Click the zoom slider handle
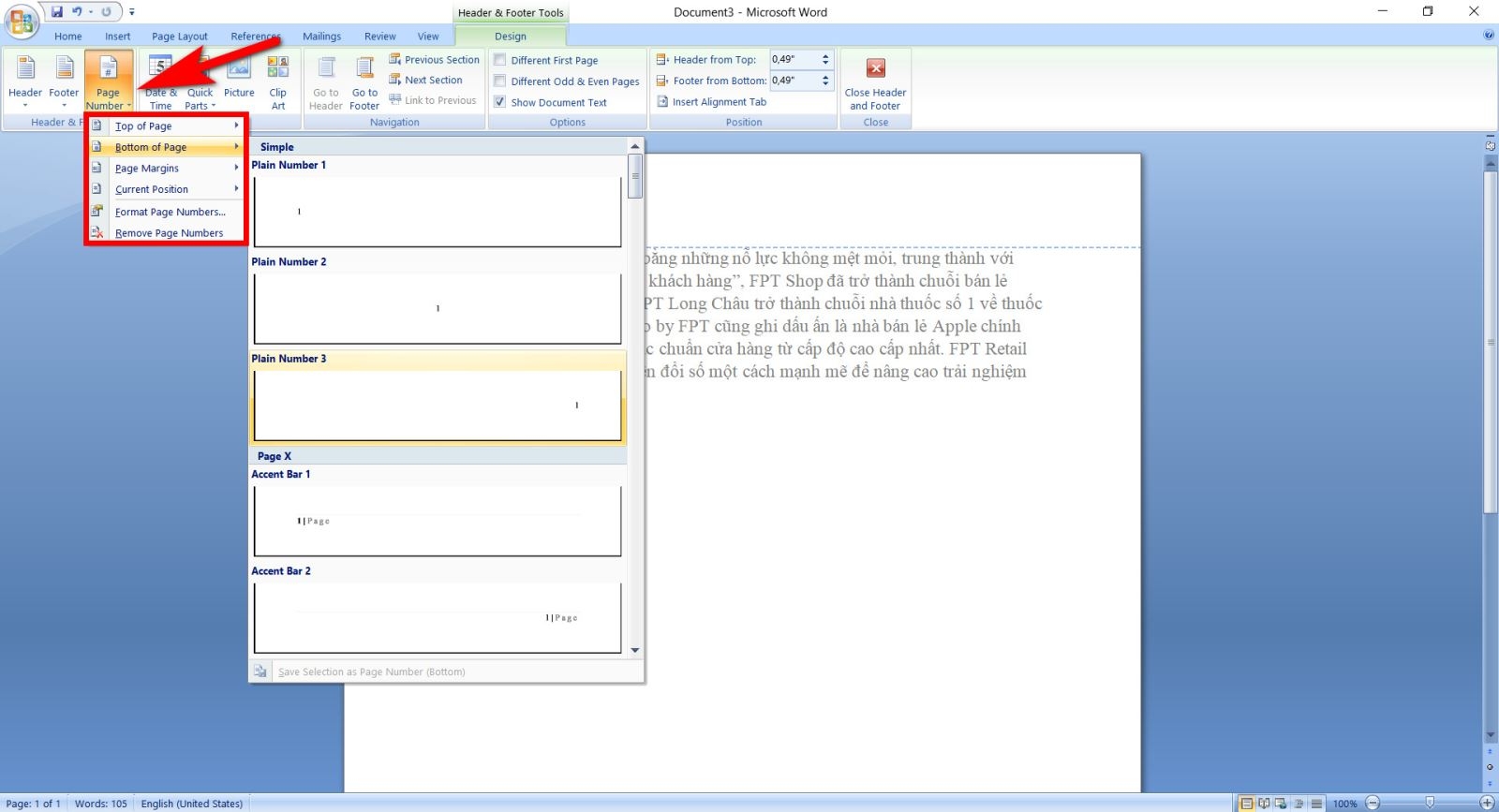 1430,803
